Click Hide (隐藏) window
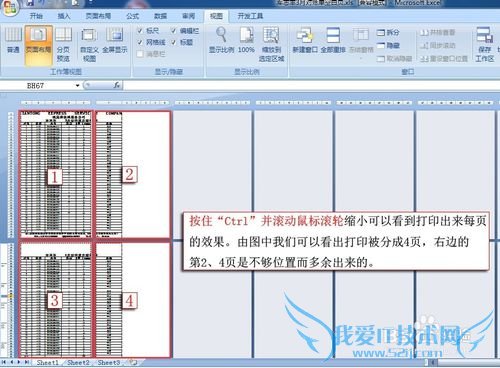 [x=388, y=45]
